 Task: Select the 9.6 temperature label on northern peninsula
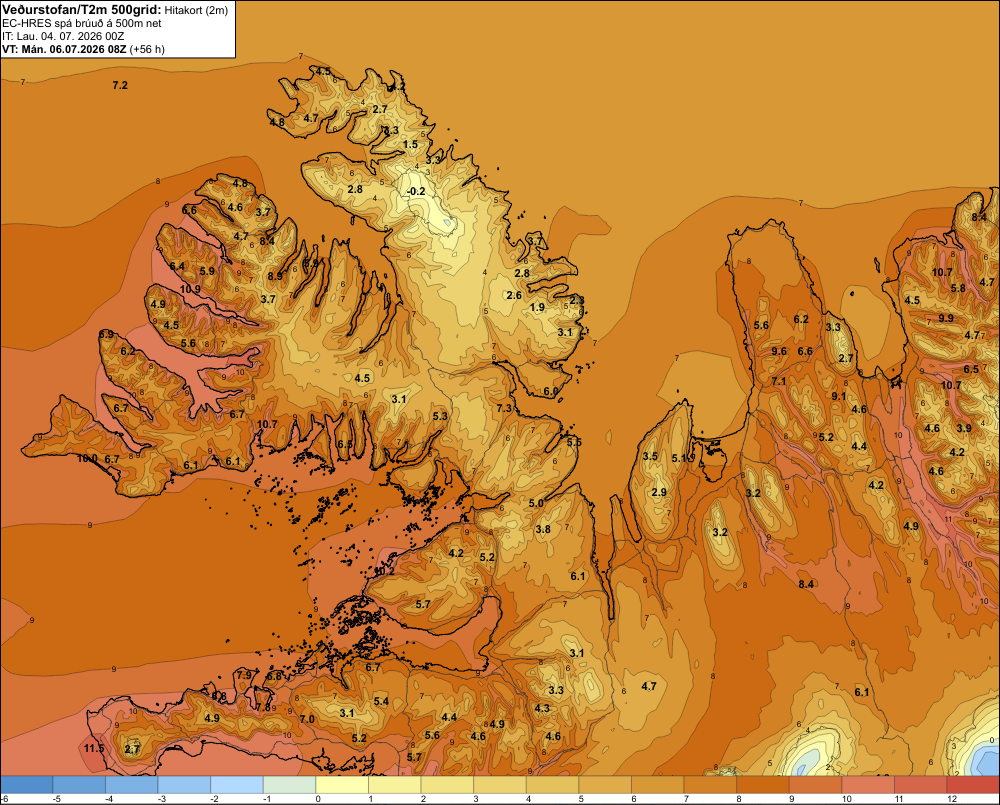click(779, 351)
